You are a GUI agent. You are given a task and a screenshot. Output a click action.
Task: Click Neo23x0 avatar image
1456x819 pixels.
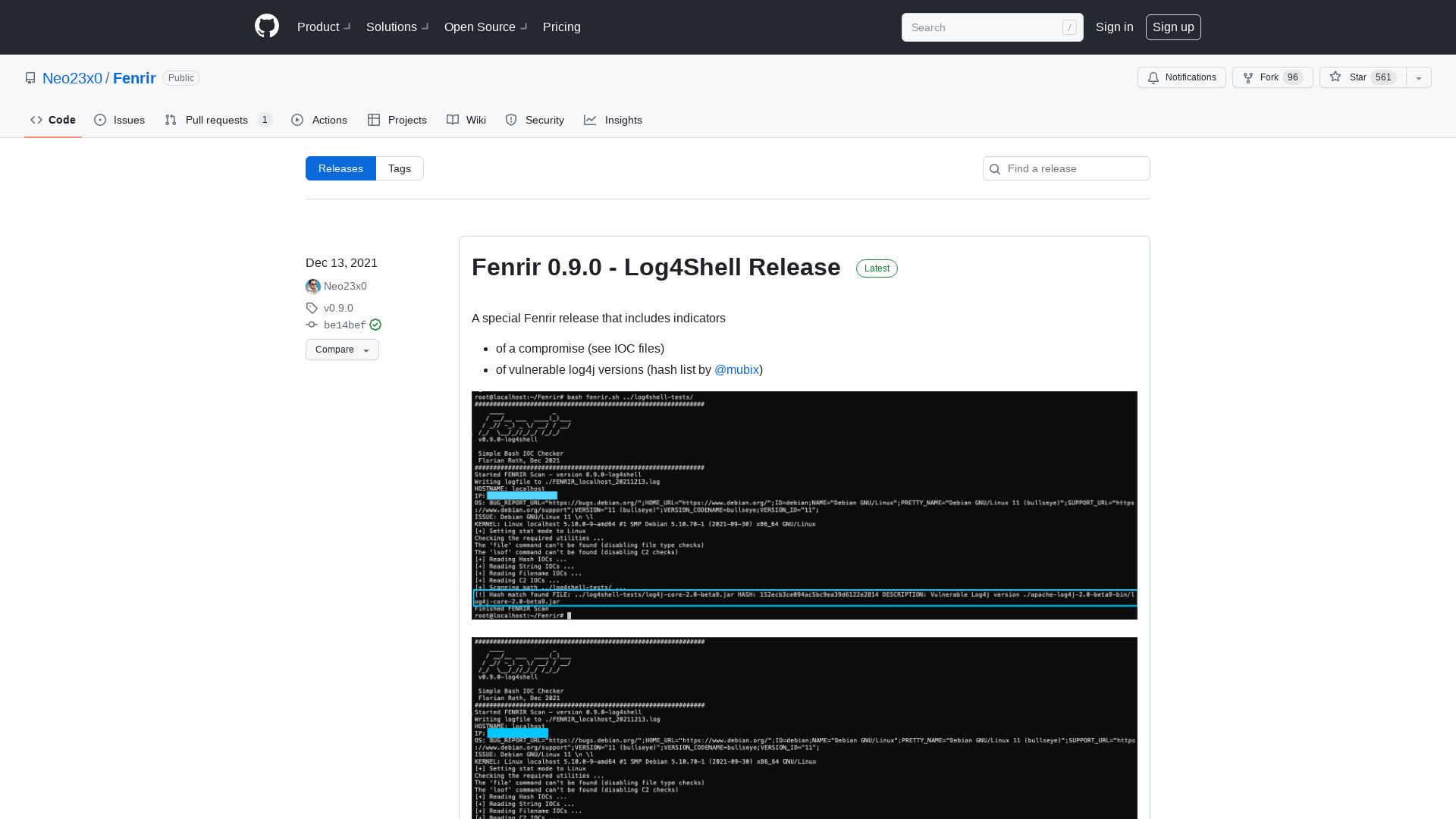[313, 286]
